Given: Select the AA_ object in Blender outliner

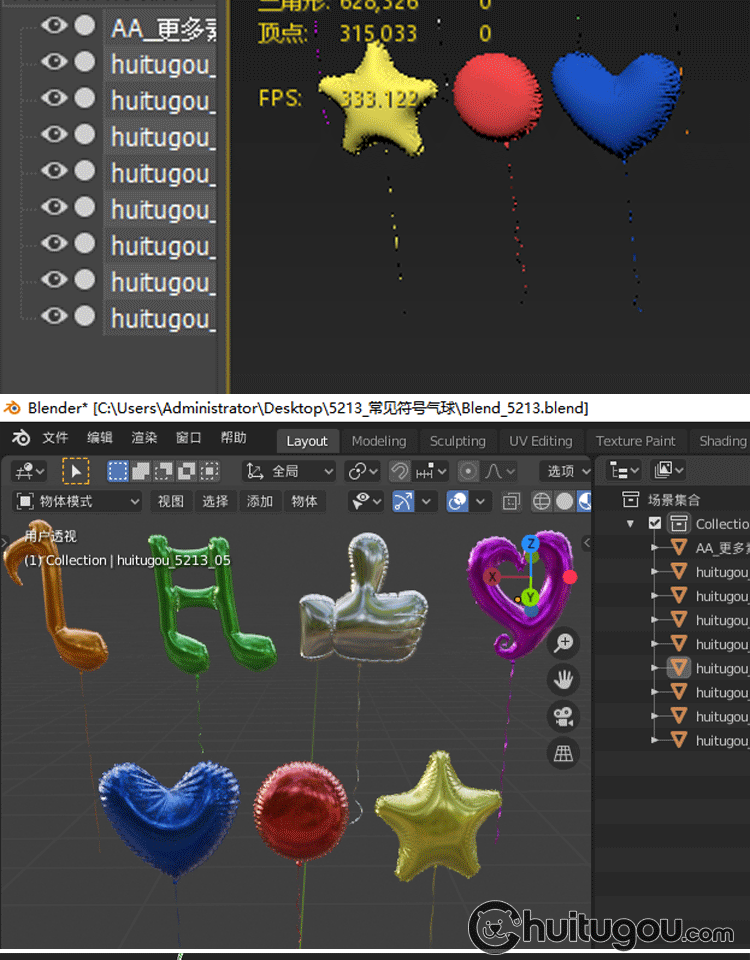Looking at the screenshot, I should tap(720, 547).
